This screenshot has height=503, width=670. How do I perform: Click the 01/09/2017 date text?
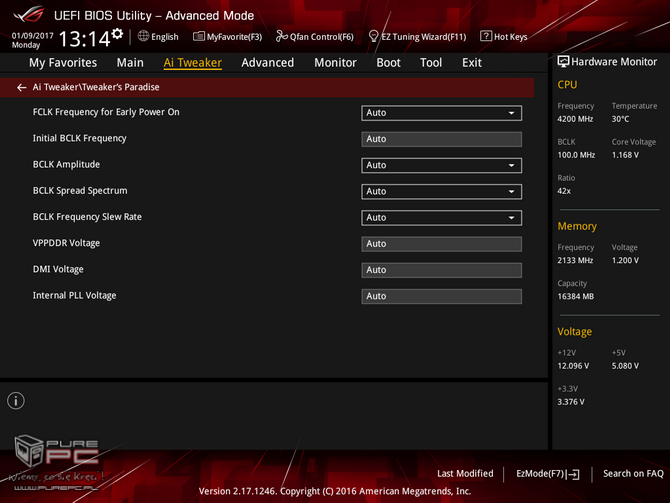point(32,35)
